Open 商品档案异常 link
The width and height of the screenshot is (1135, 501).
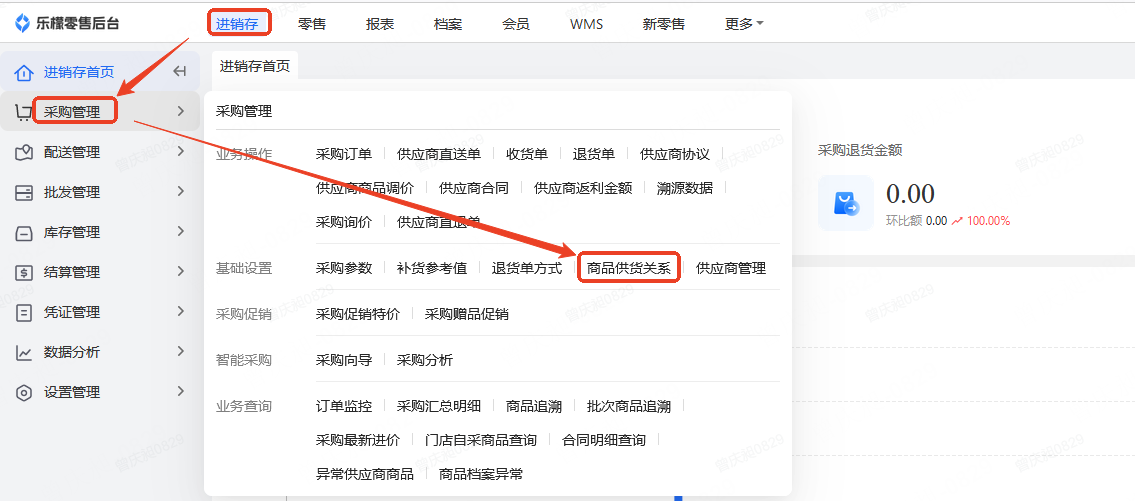tap(481, 474)
